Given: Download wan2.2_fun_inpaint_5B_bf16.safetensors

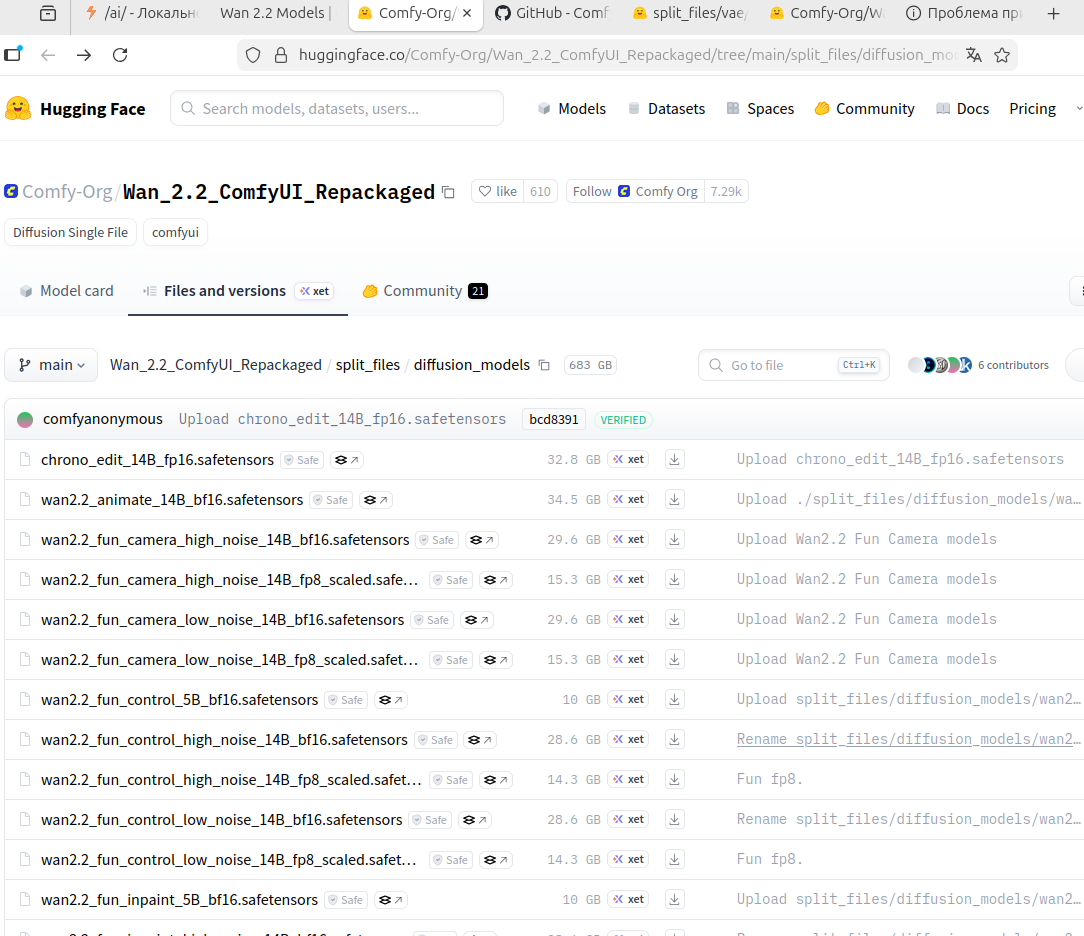Looking at the screenshot, I should [674, 899].
